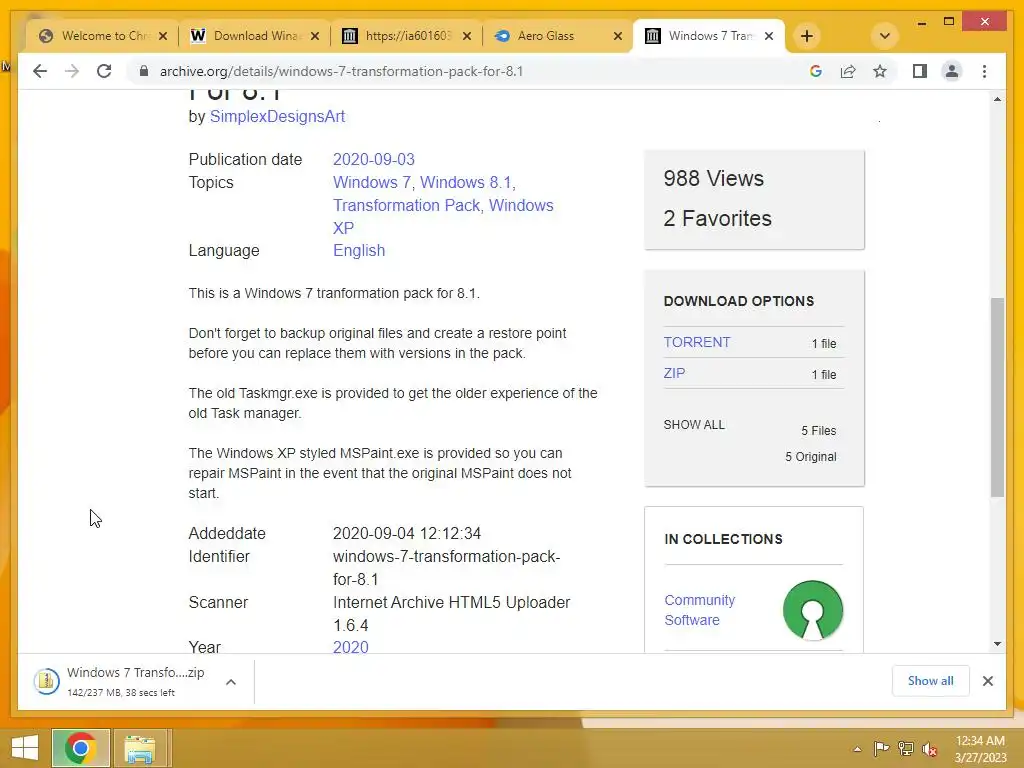1024x768 pixels.
Task: Click the page scrollbar down arrow
Action: 997,644
